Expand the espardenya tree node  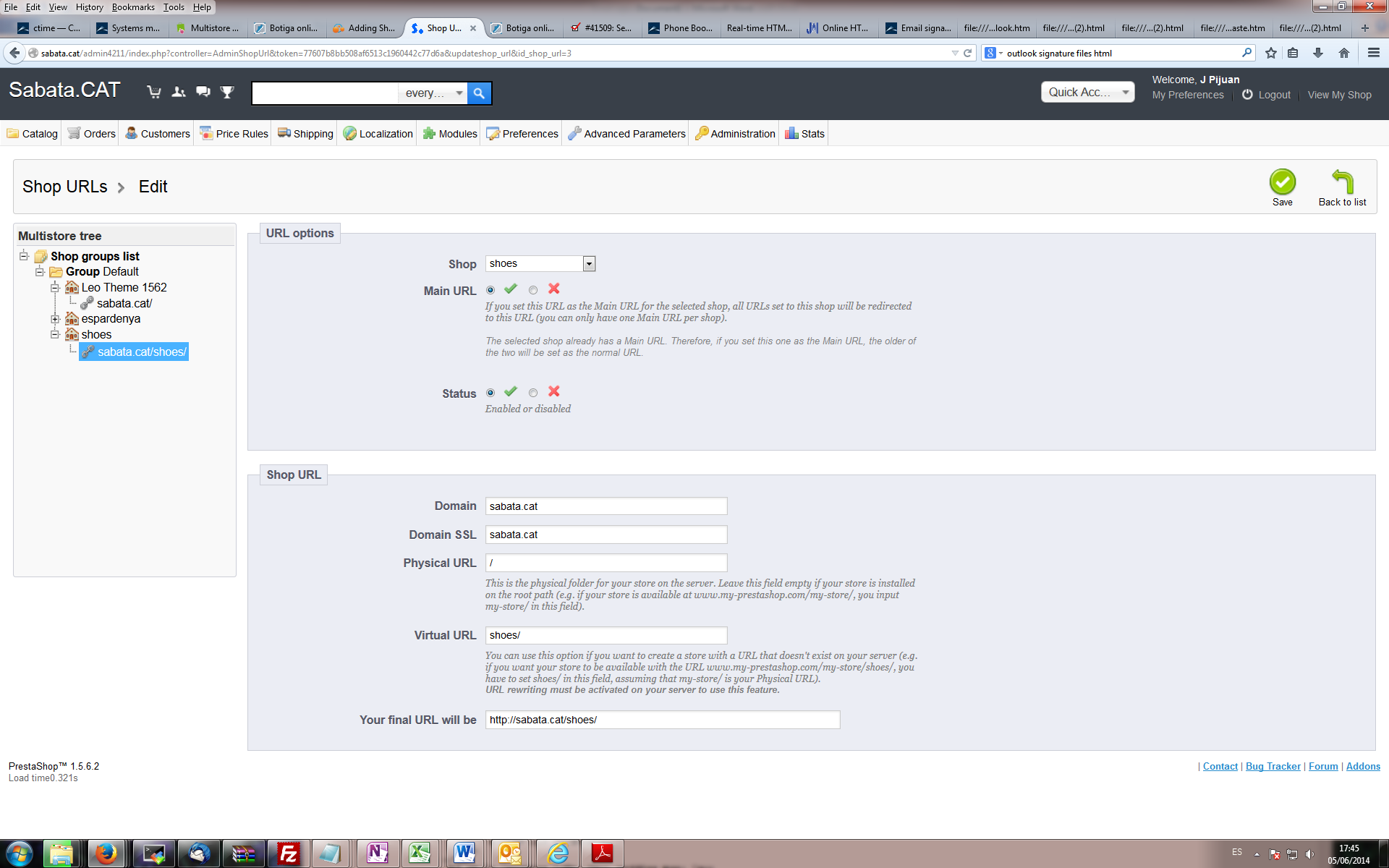pos(55,319)
